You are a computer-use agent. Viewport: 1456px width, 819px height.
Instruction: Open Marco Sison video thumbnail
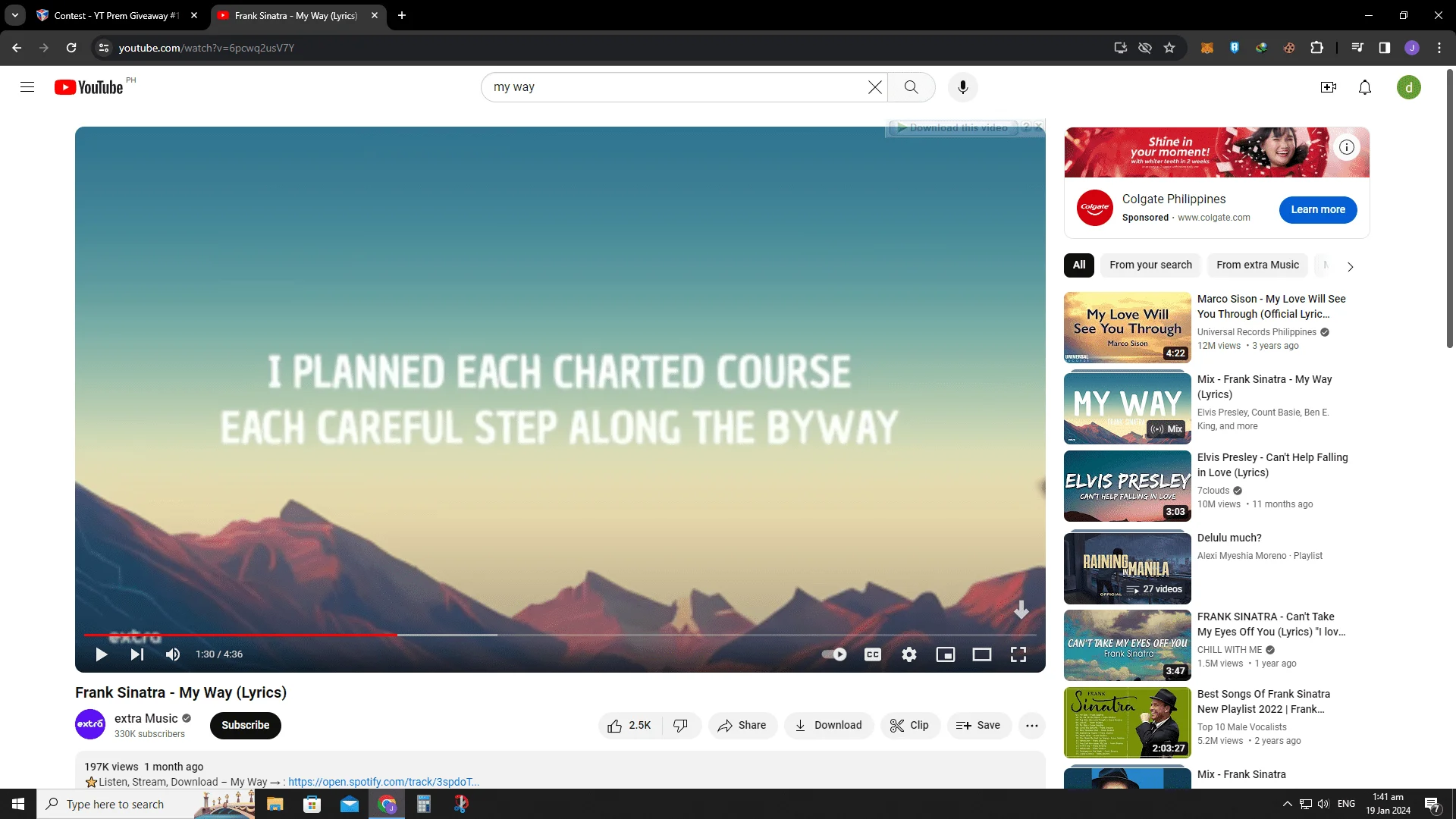pos(1128,328)
